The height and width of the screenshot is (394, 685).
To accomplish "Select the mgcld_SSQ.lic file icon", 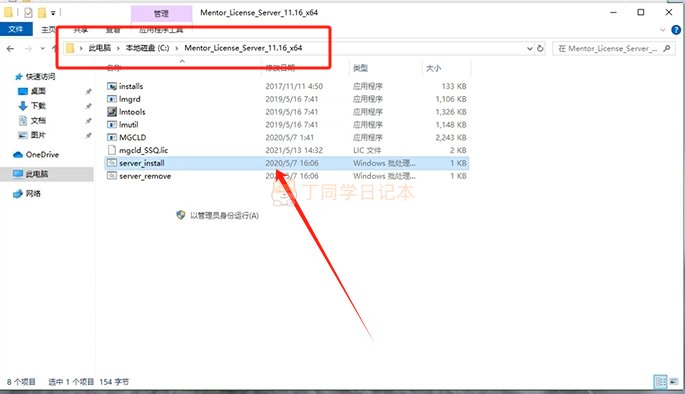I will click(112, 150).
